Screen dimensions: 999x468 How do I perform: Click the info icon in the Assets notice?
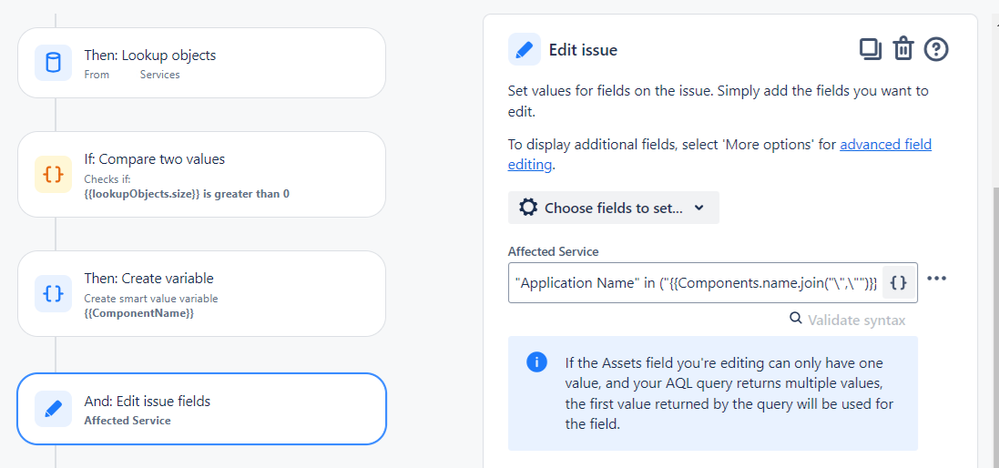click(537, 361)
